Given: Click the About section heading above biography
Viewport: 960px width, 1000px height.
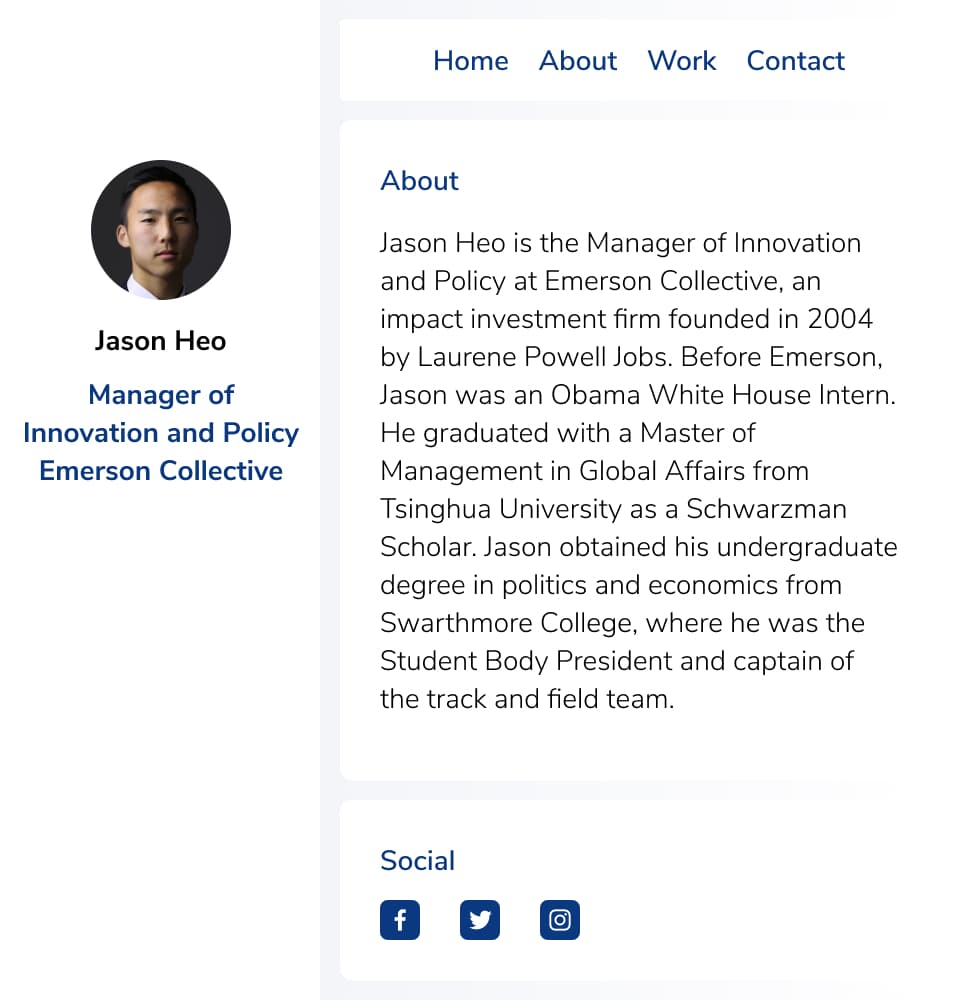Looking at the screenshot, I should [x=419, y=181].
